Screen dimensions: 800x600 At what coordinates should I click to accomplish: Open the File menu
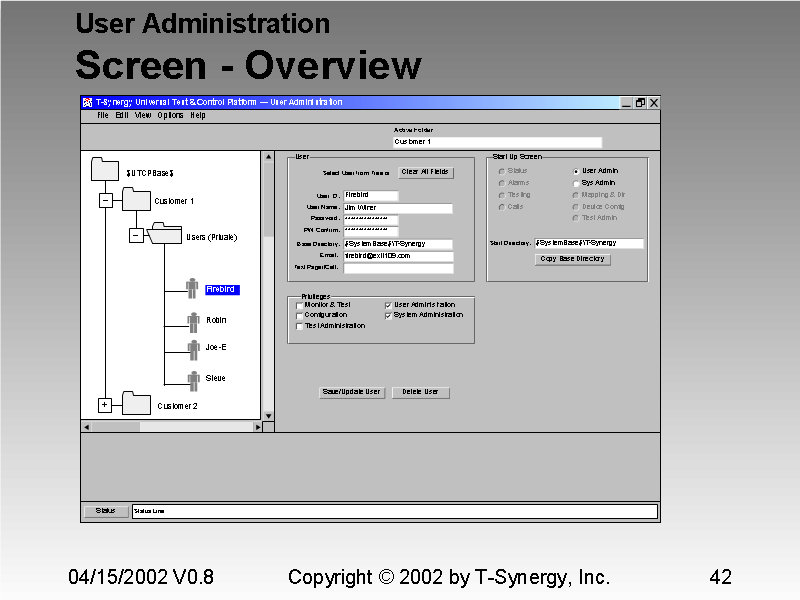[x=103, y=115]
